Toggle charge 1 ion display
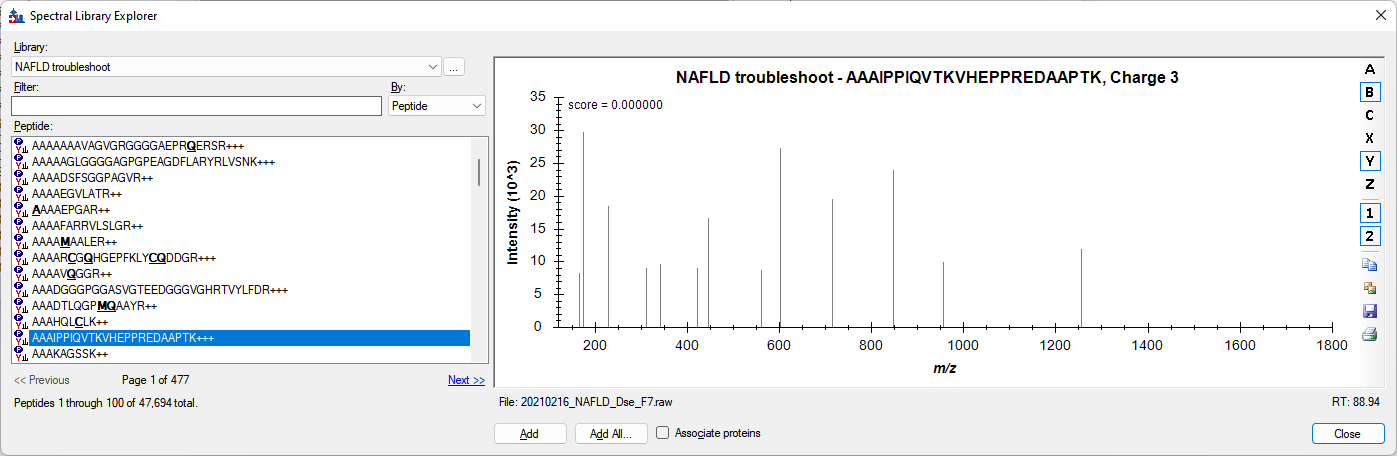Screen dimensions: 1397x456 coord(1369,213)
